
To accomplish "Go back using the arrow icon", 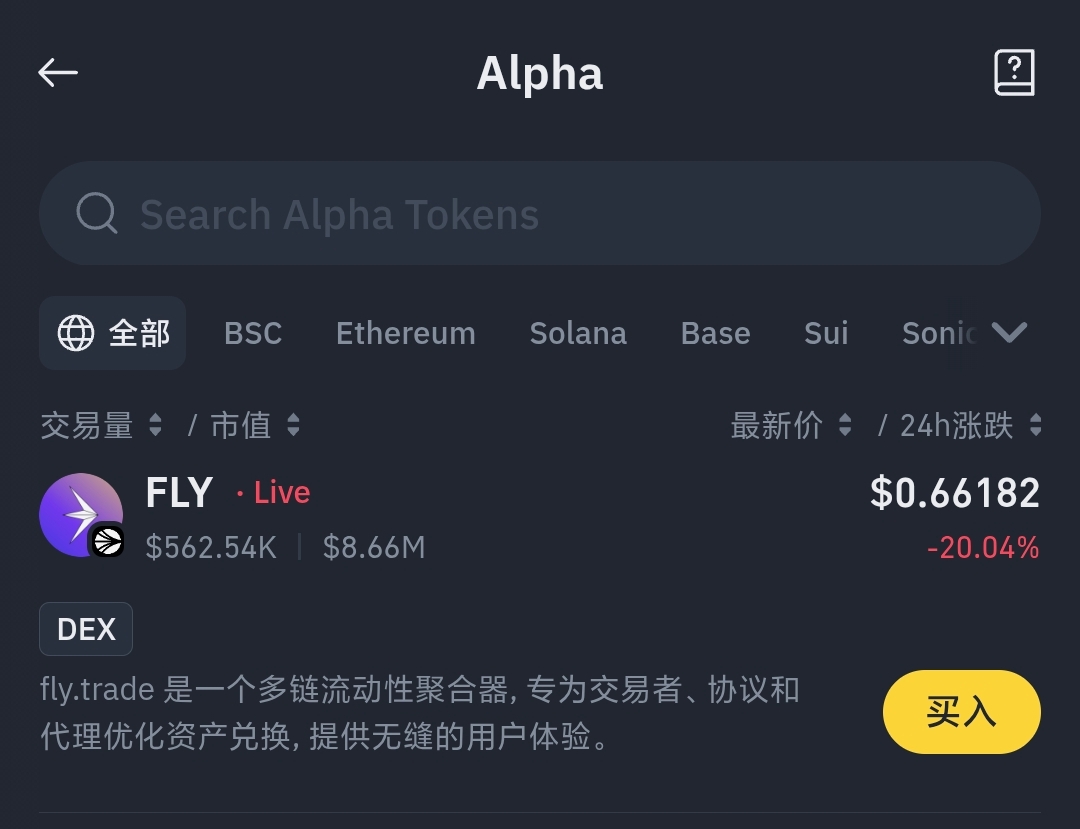I will 58,72.
